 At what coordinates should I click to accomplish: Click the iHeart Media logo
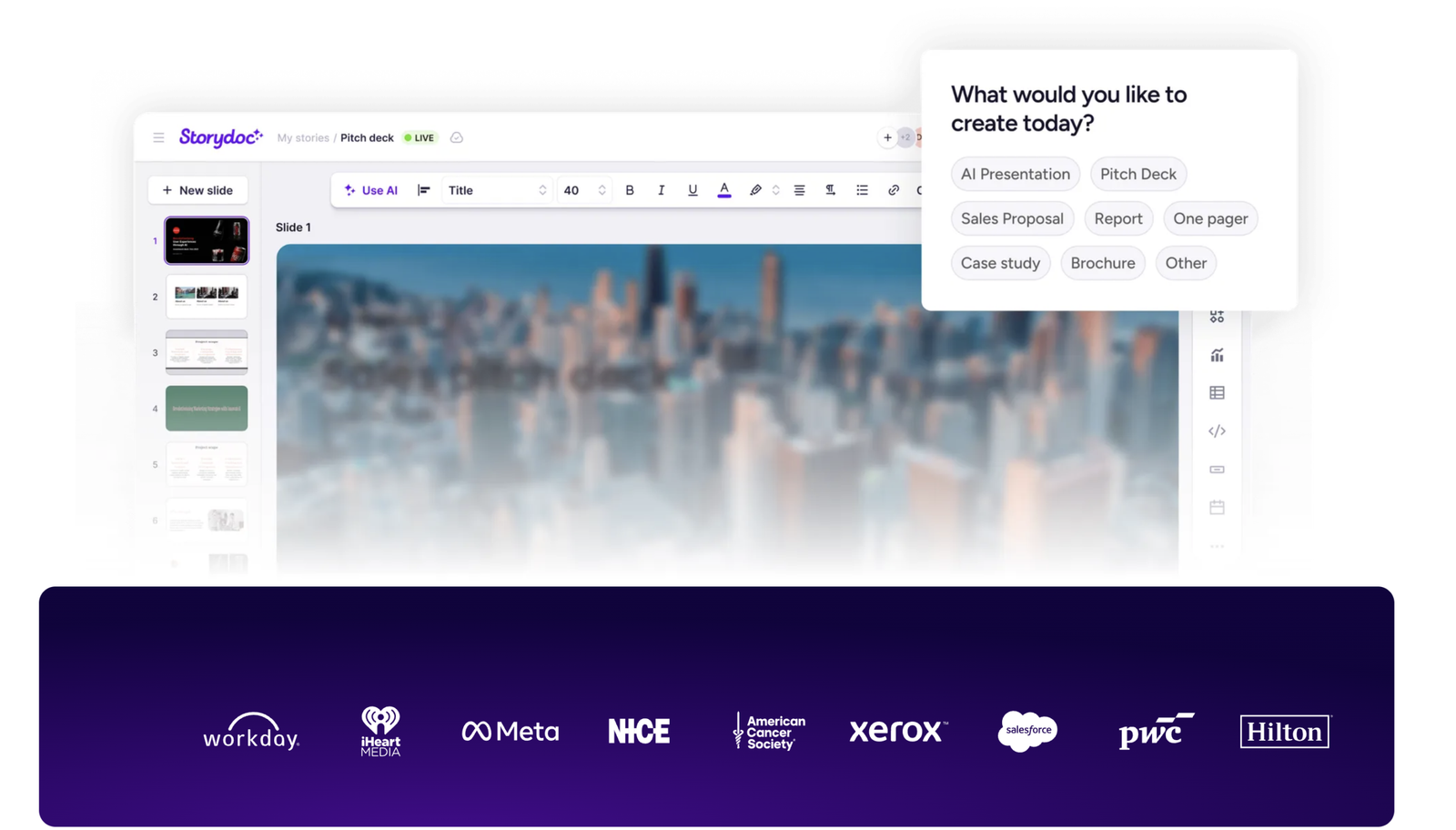point(380,731)
